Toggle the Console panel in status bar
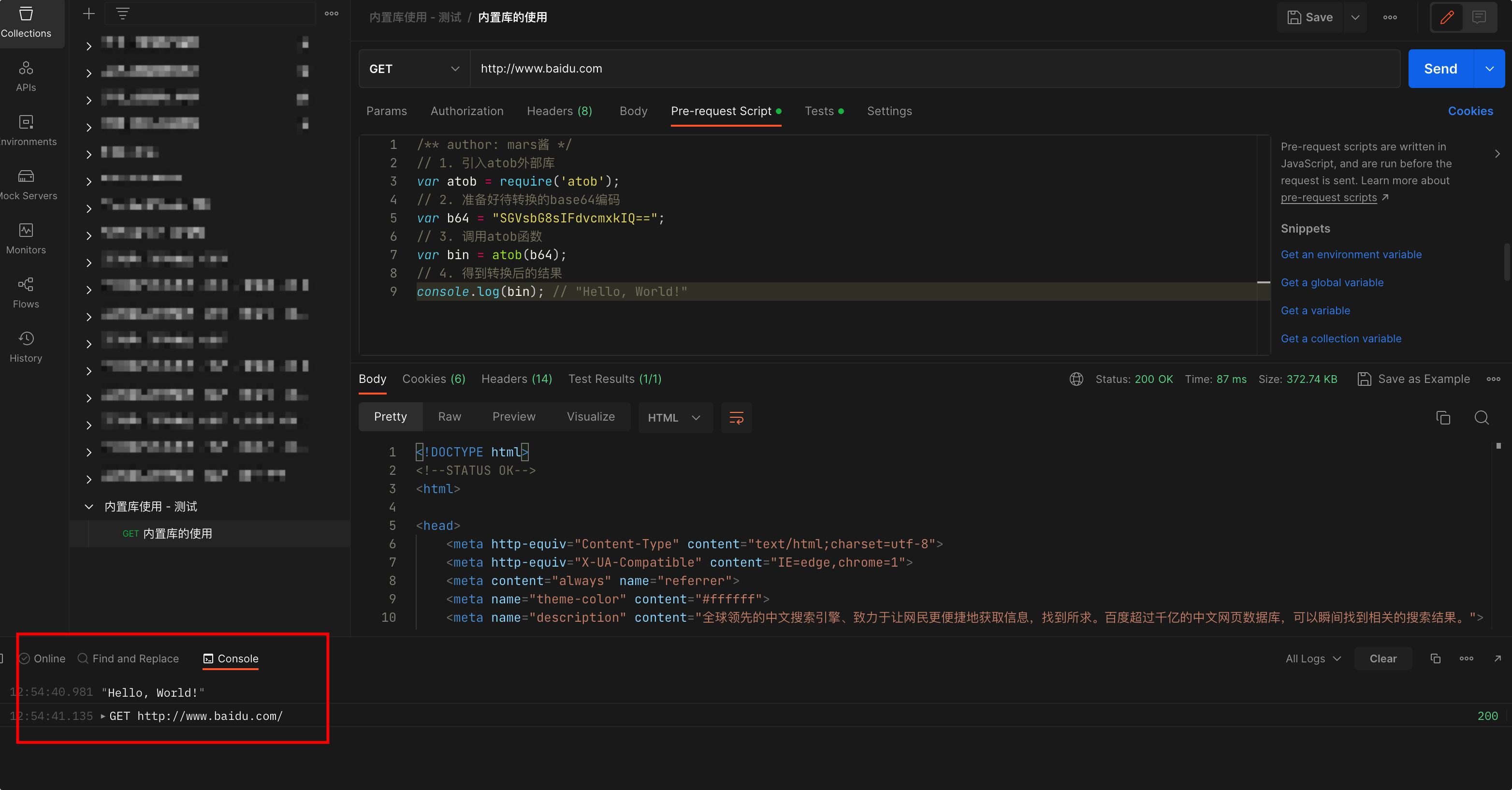 231,658
